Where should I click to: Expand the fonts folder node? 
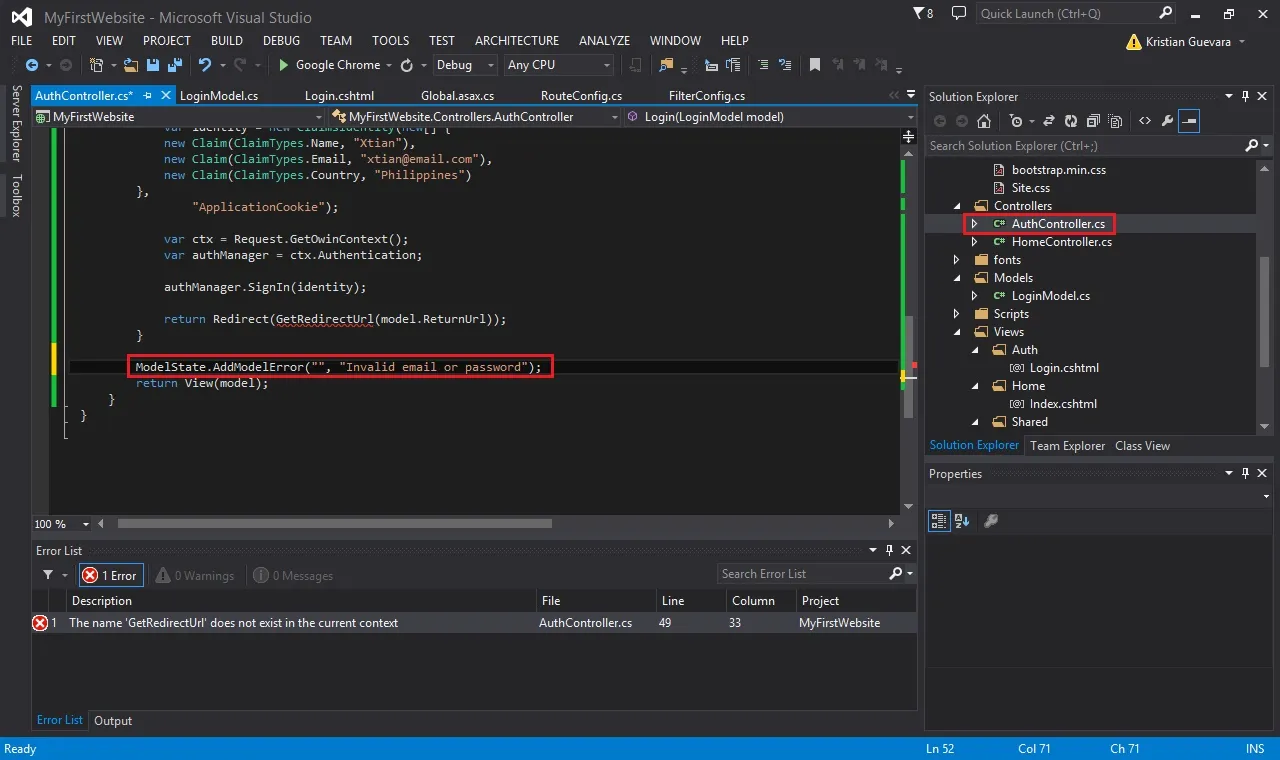(x=957, y=260)
